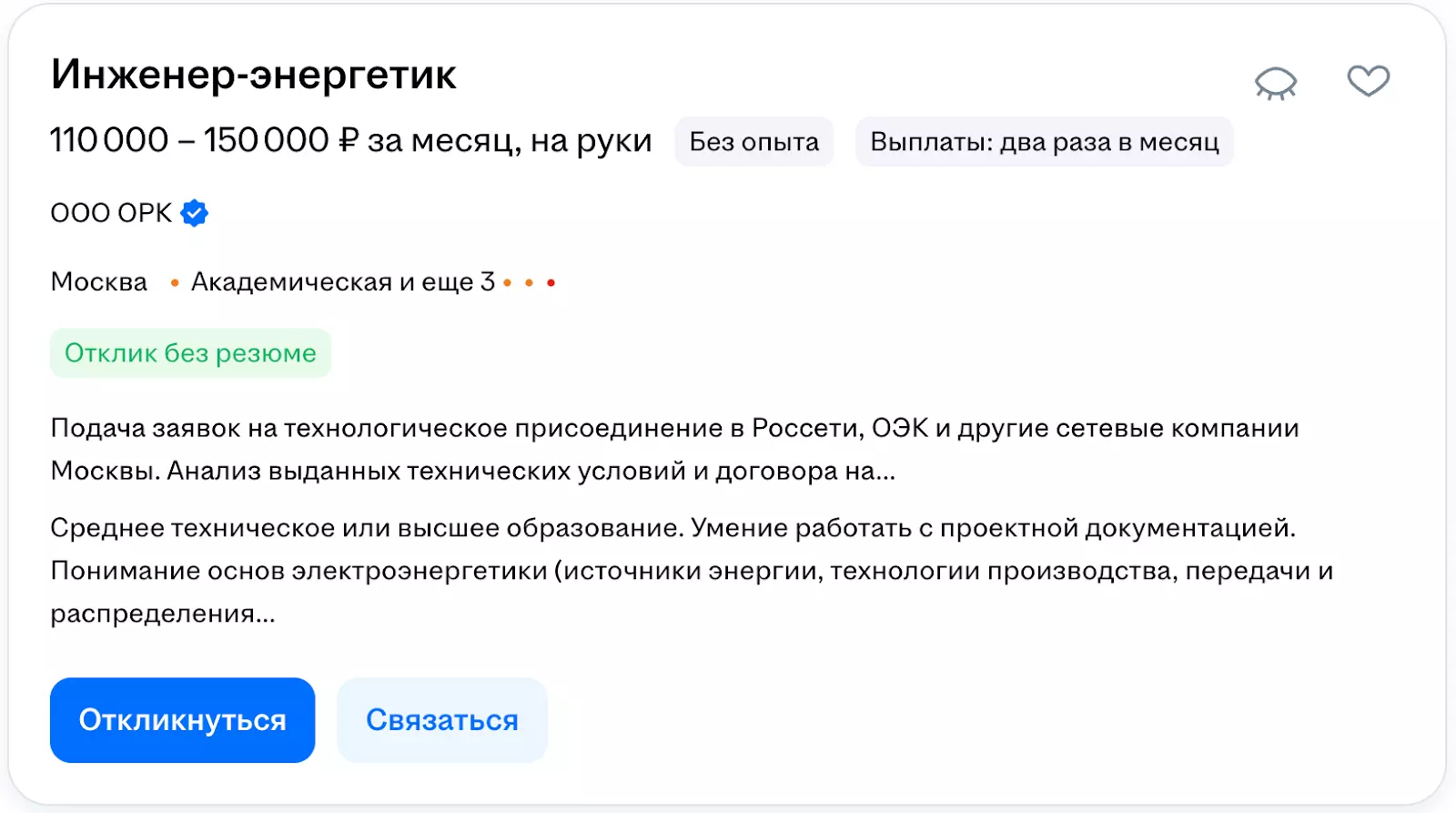Click the middle orange metro line dot
Viewport: 1456px width, 813px height.
[x=529, y=283]
